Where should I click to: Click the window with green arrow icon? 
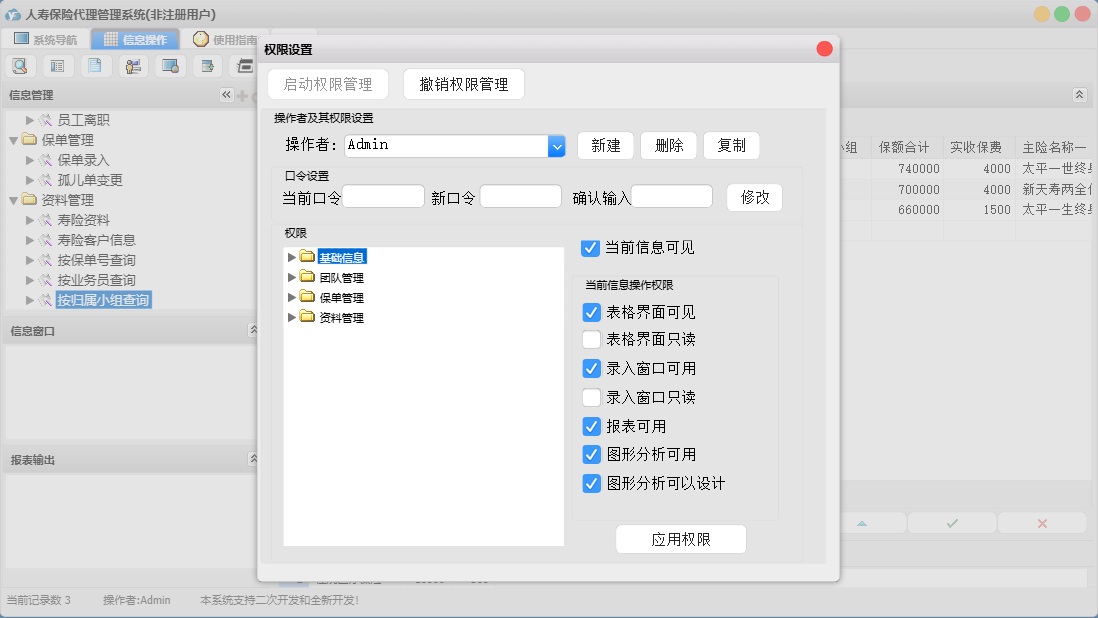tap(207, 66)
